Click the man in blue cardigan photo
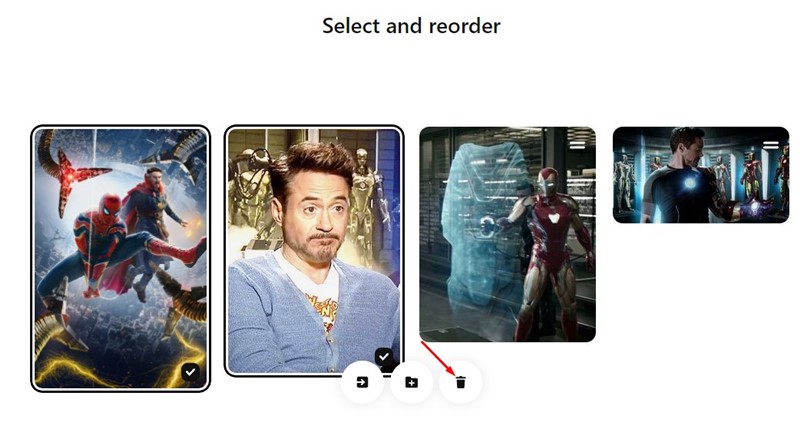Viewport: 800px width, 425px height. pos(314,251)
